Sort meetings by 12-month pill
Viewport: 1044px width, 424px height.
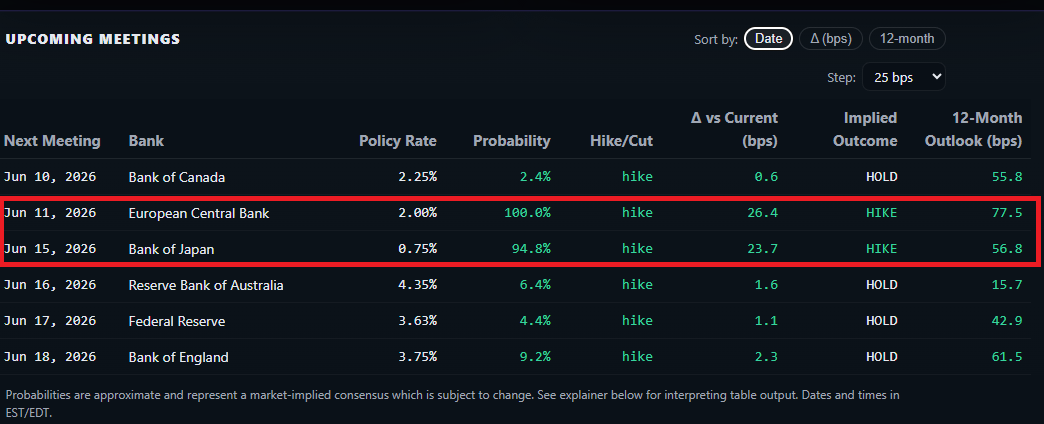[x=907, y=39]
